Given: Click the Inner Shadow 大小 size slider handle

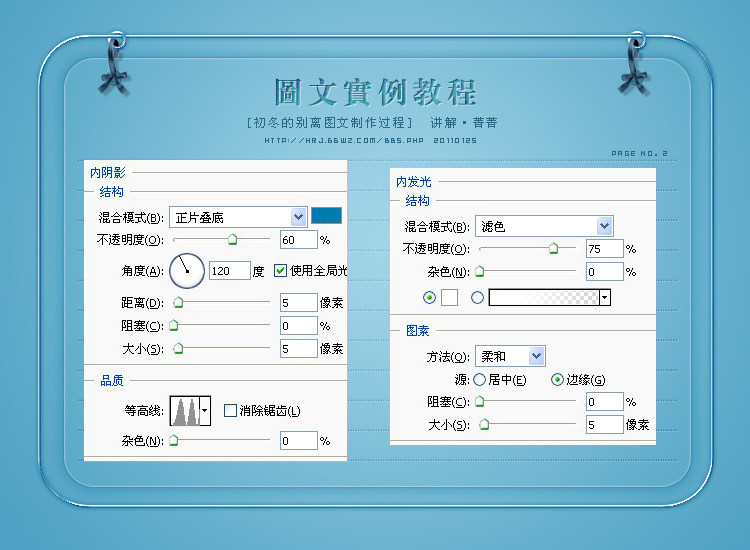Looking at the screenshot, I should coord(178,348).
